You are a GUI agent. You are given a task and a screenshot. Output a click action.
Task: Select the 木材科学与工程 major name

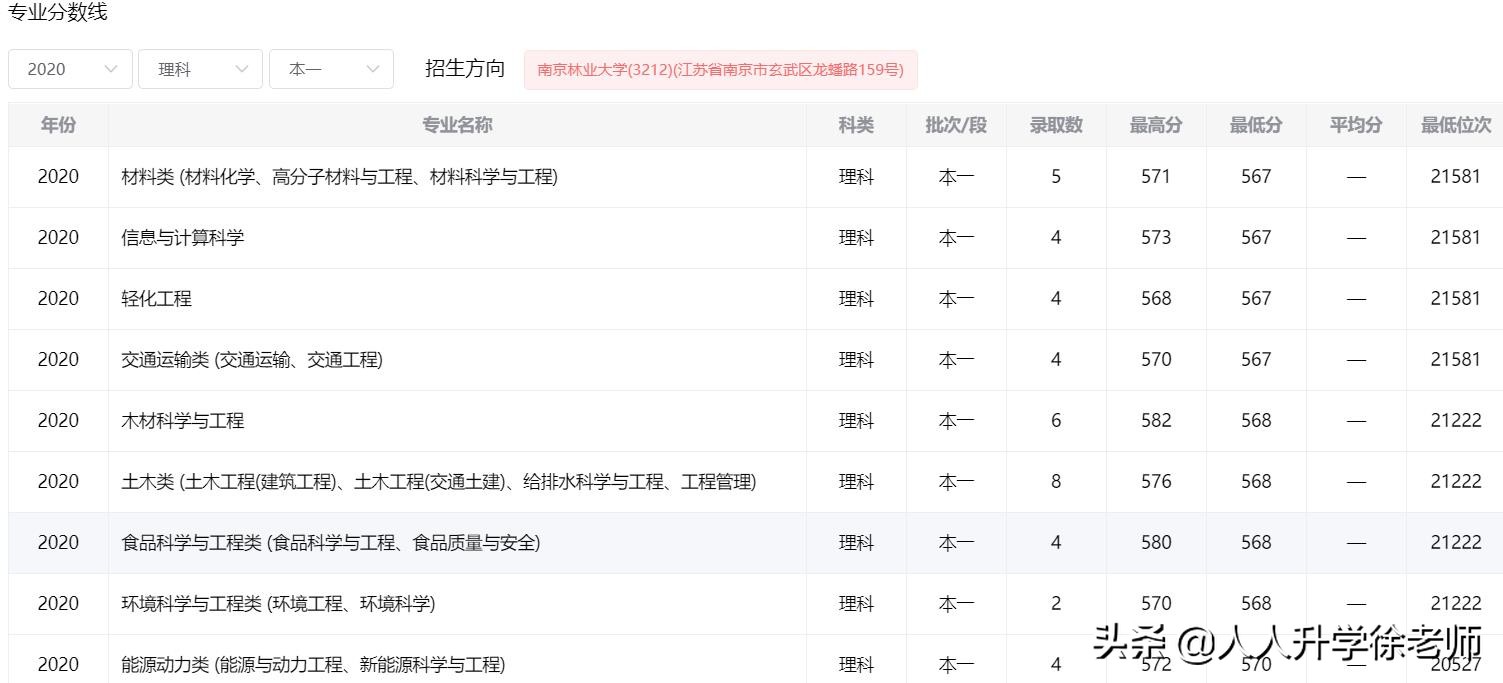coord(183,420)
